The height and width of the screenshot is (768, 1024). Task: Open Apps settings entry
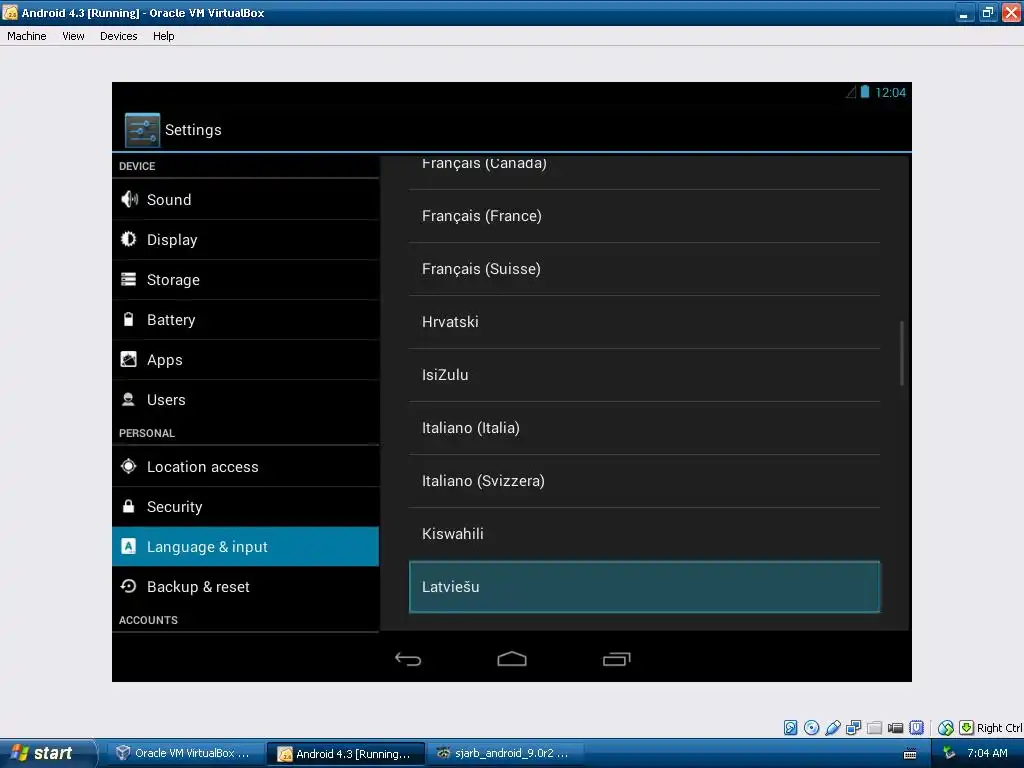point(246,360)
